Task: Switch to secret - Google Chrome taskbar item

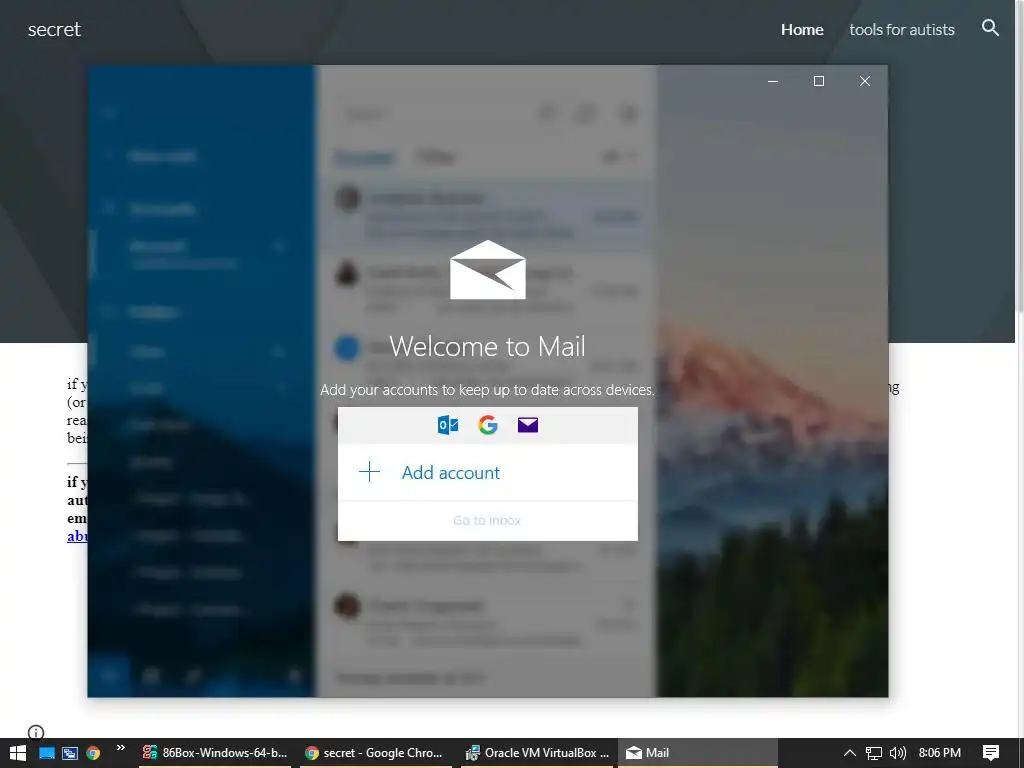Action: coord(376,753)
